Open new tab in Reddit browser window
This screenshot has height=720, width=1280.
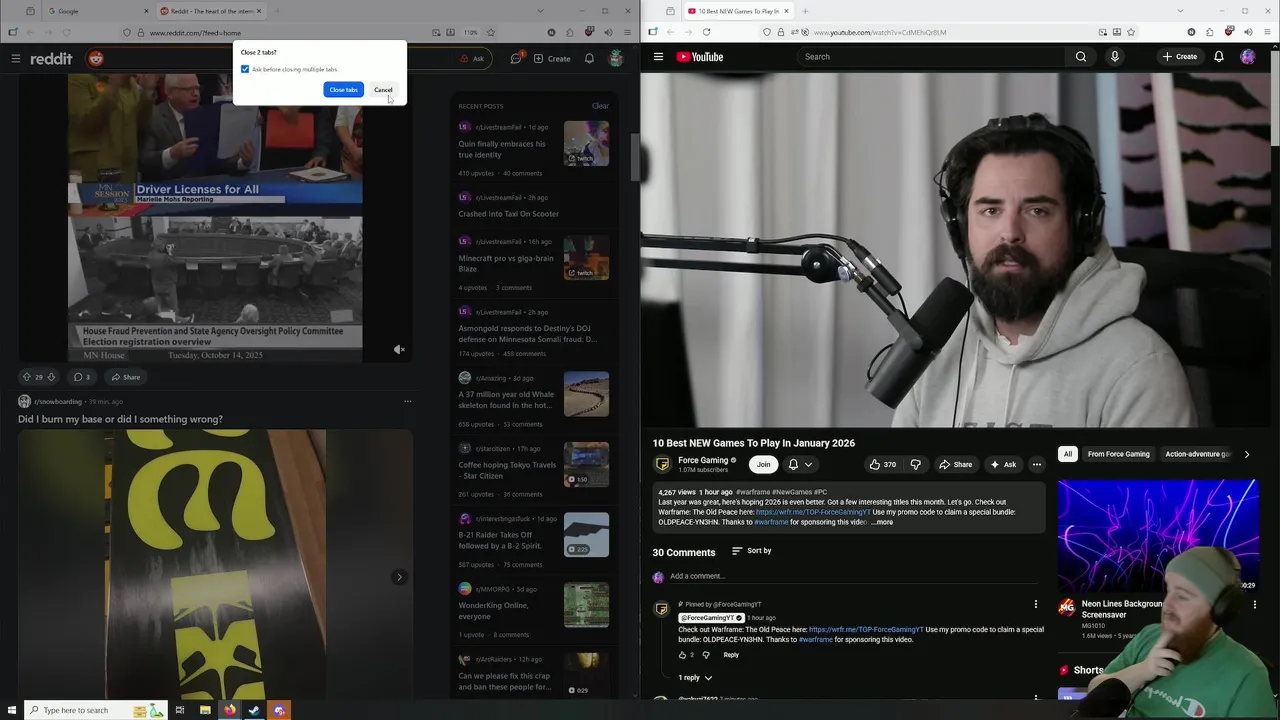277,11
